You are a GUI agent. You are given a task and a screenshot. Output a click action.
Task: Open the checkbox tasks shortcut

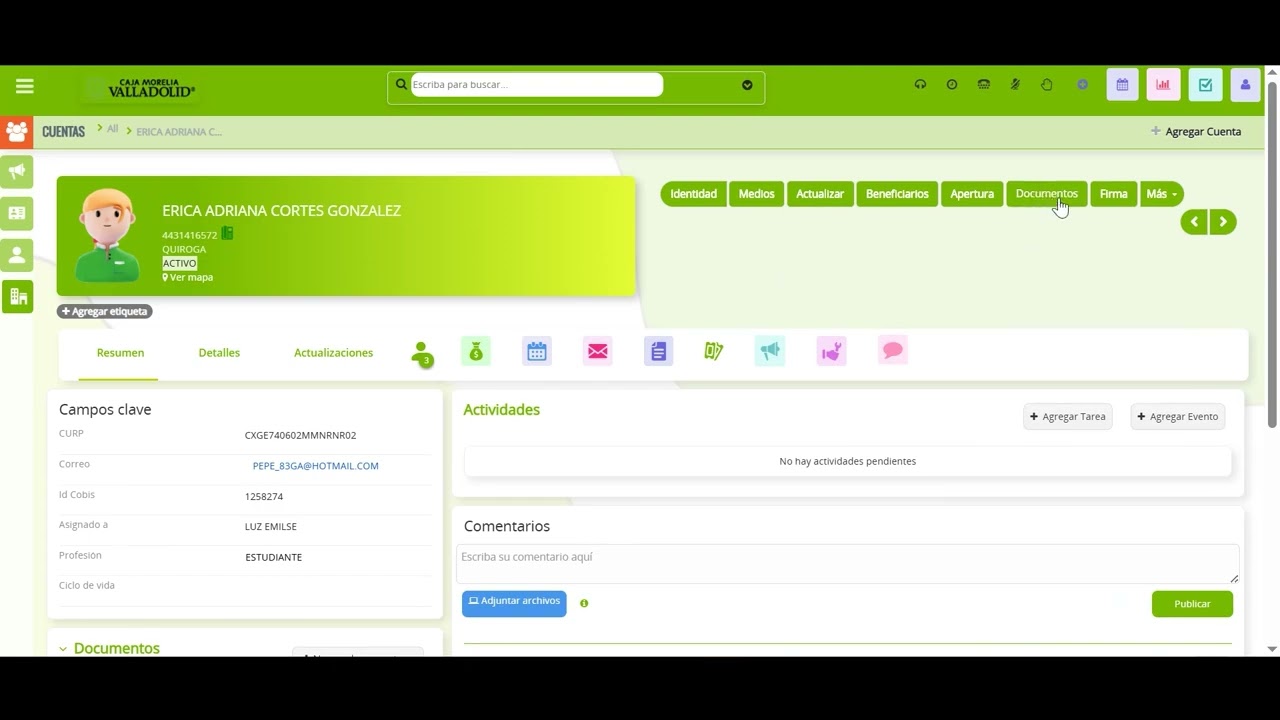[1205, 85]
